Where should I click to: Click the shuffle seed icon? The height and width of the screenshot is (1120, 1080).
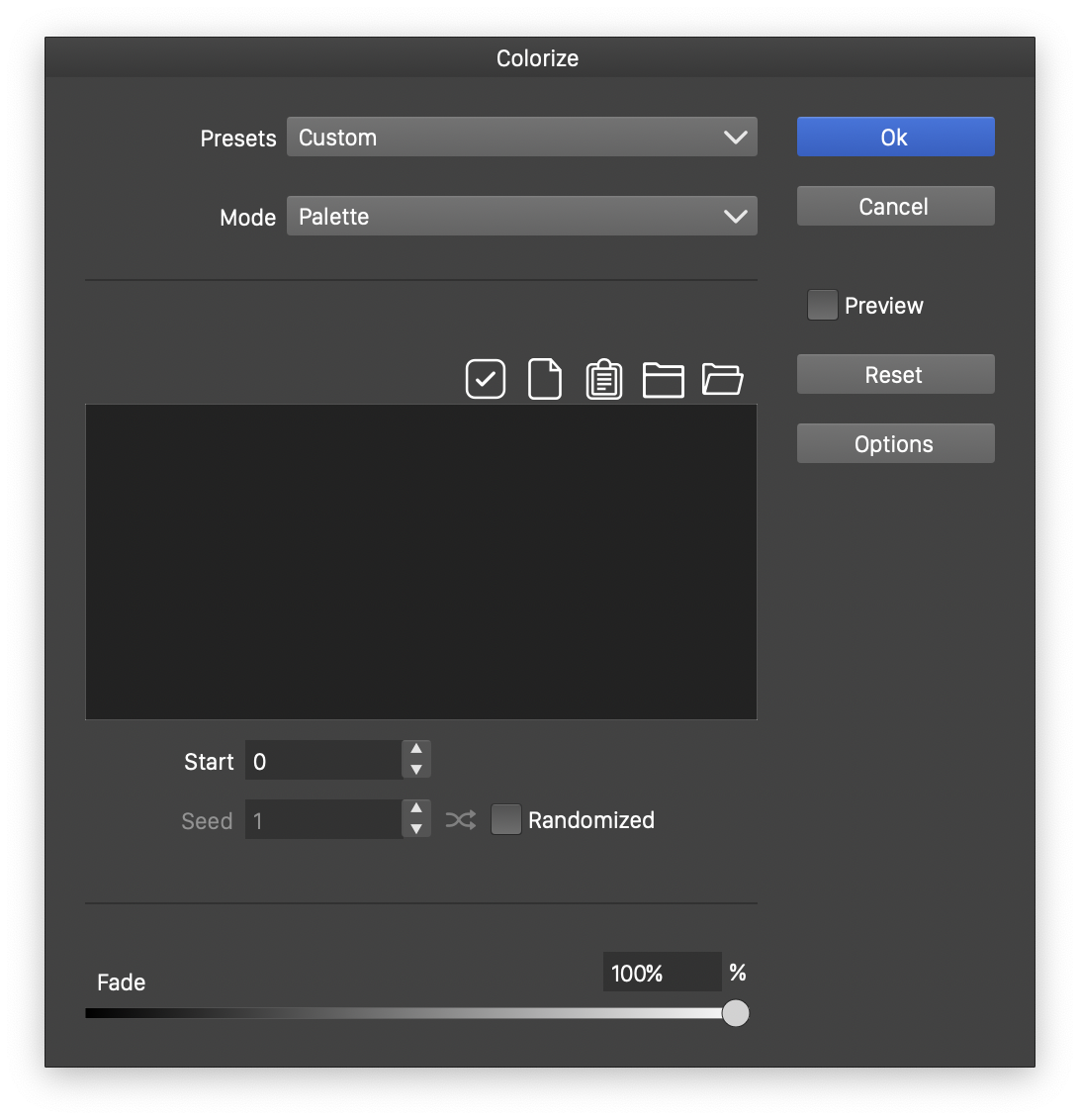pos(461,820)
